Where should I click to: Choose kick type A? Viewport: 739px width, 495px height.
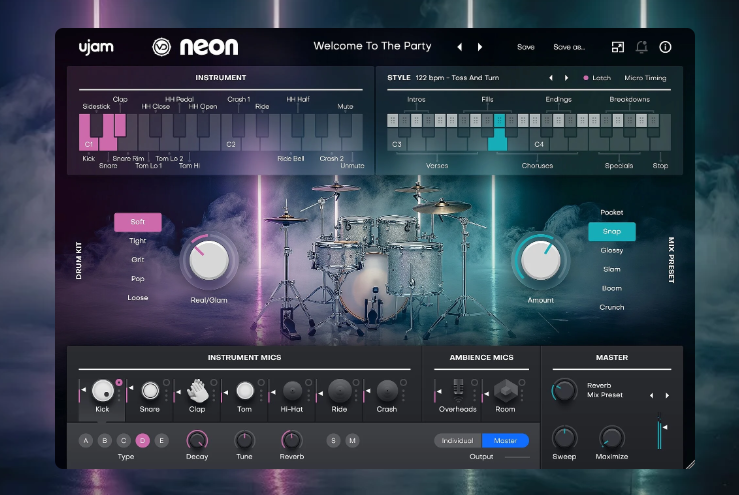click(x=86, y=440)
